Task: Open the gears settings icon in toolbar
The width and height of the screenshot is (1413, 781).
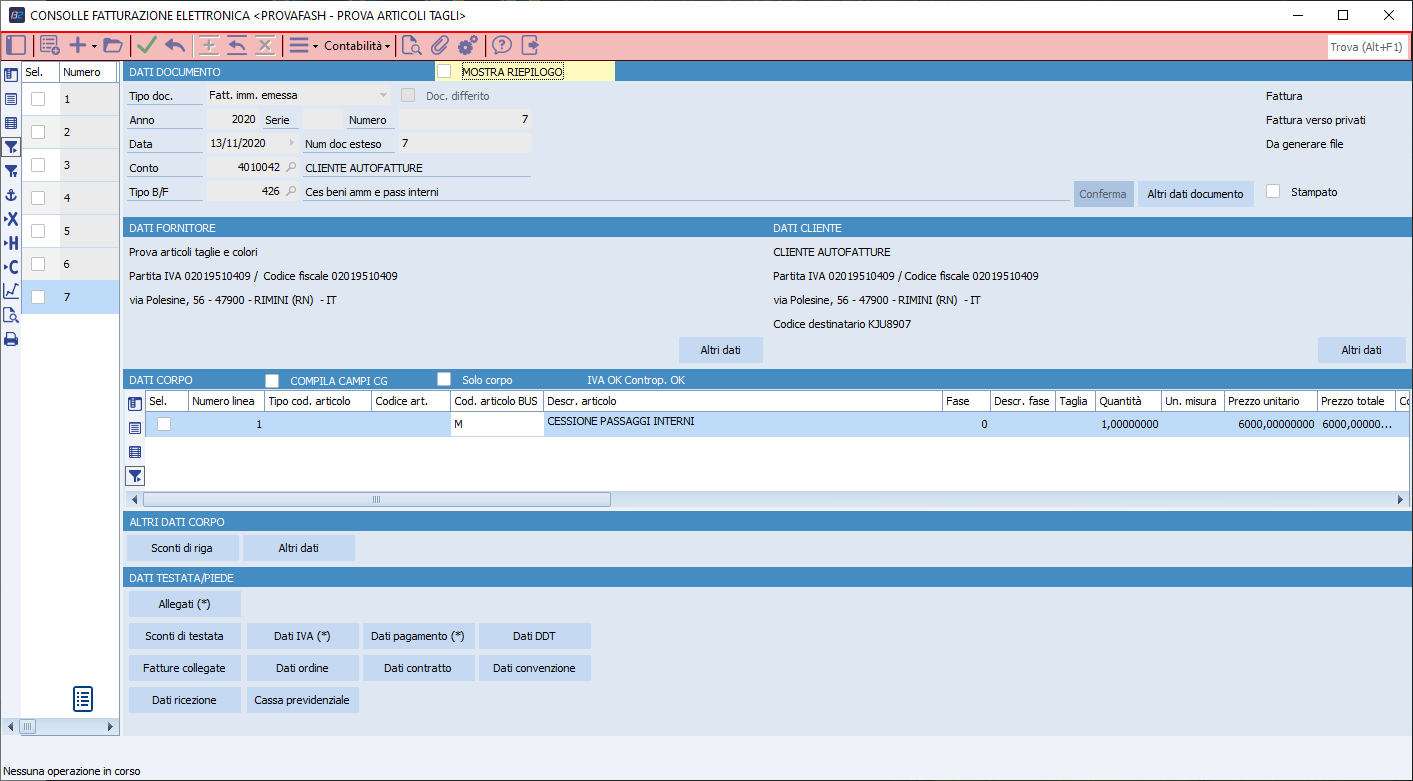Action: pos(467,45)
